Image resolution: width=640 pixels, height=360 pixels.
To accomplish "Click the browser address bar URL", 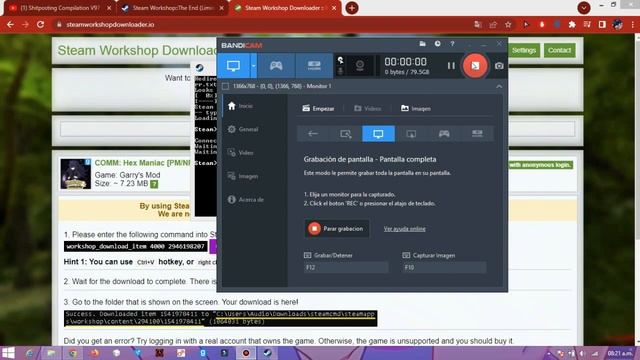I will [110, 24].
